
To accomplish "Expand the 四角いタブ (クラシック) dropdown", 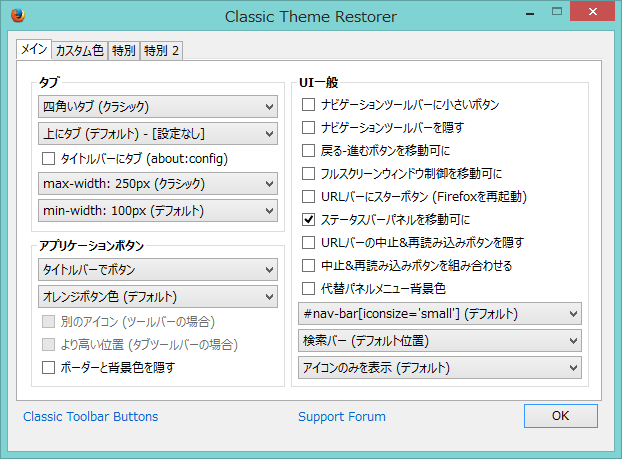I will (x=158, y=106).
